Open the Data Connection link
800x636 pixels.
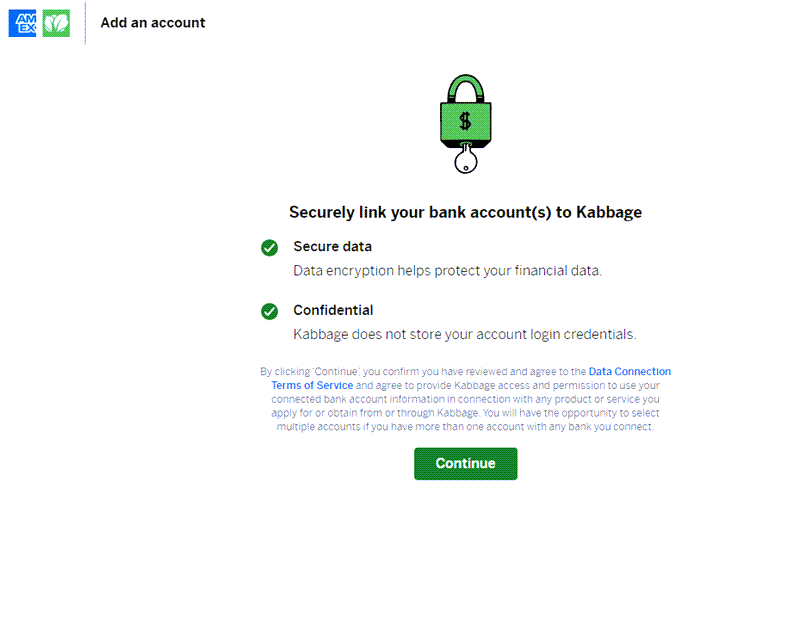point(630,371)
